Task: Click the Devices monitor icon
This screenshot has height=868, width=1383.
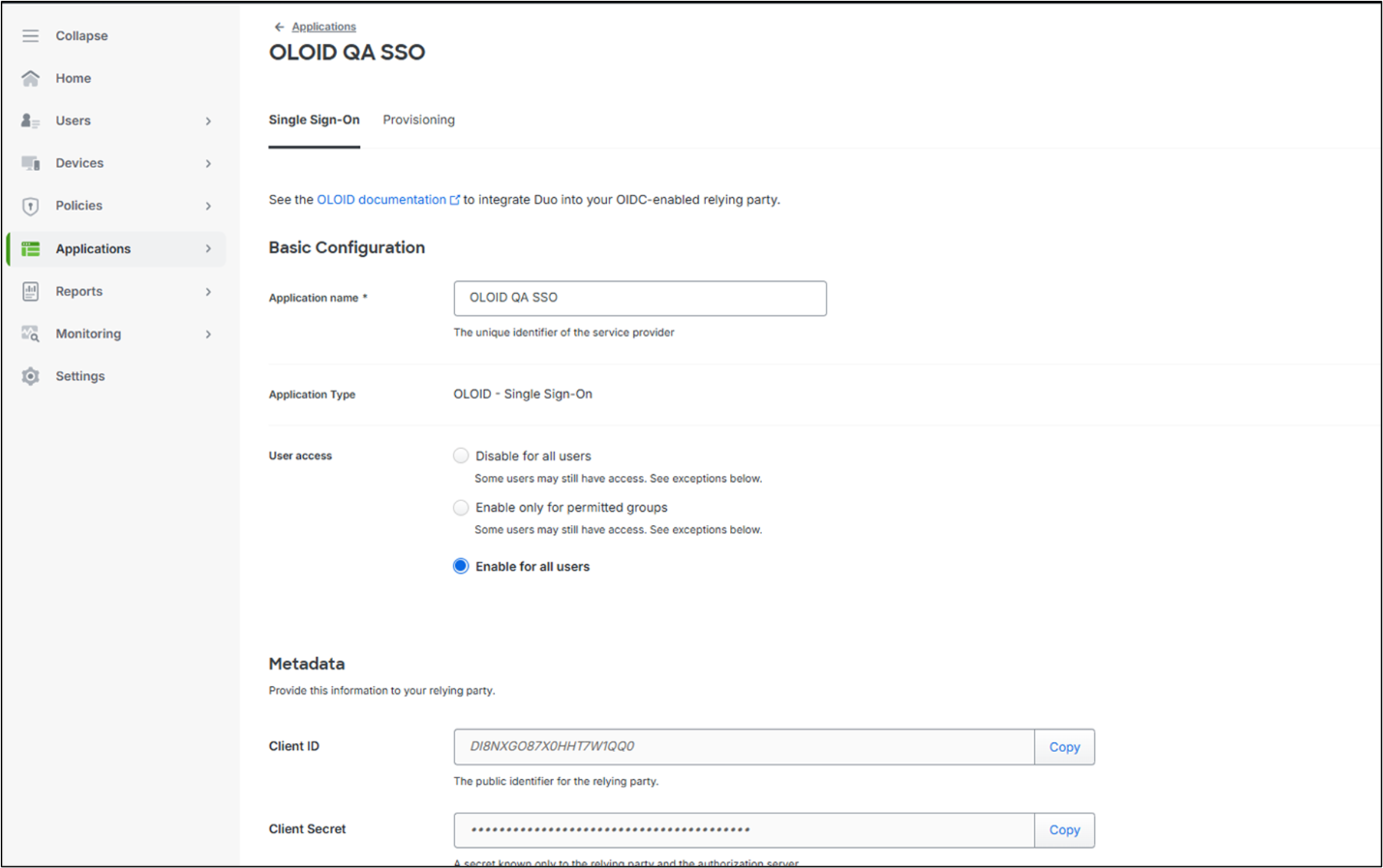Action: coord(31,163)
